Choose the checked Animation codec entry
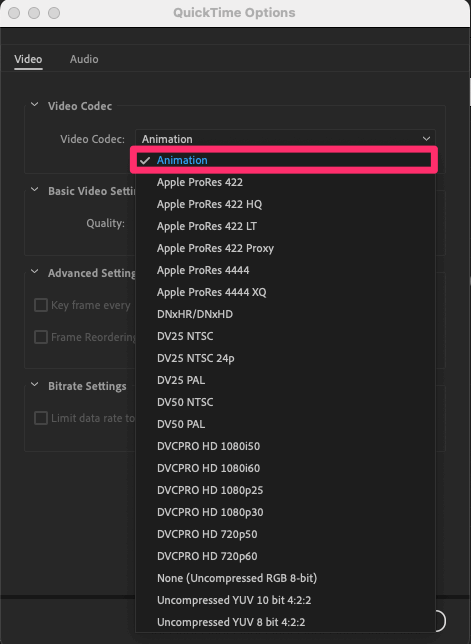Viewport: 471px width, 644px height. click(x=284, y=160)
